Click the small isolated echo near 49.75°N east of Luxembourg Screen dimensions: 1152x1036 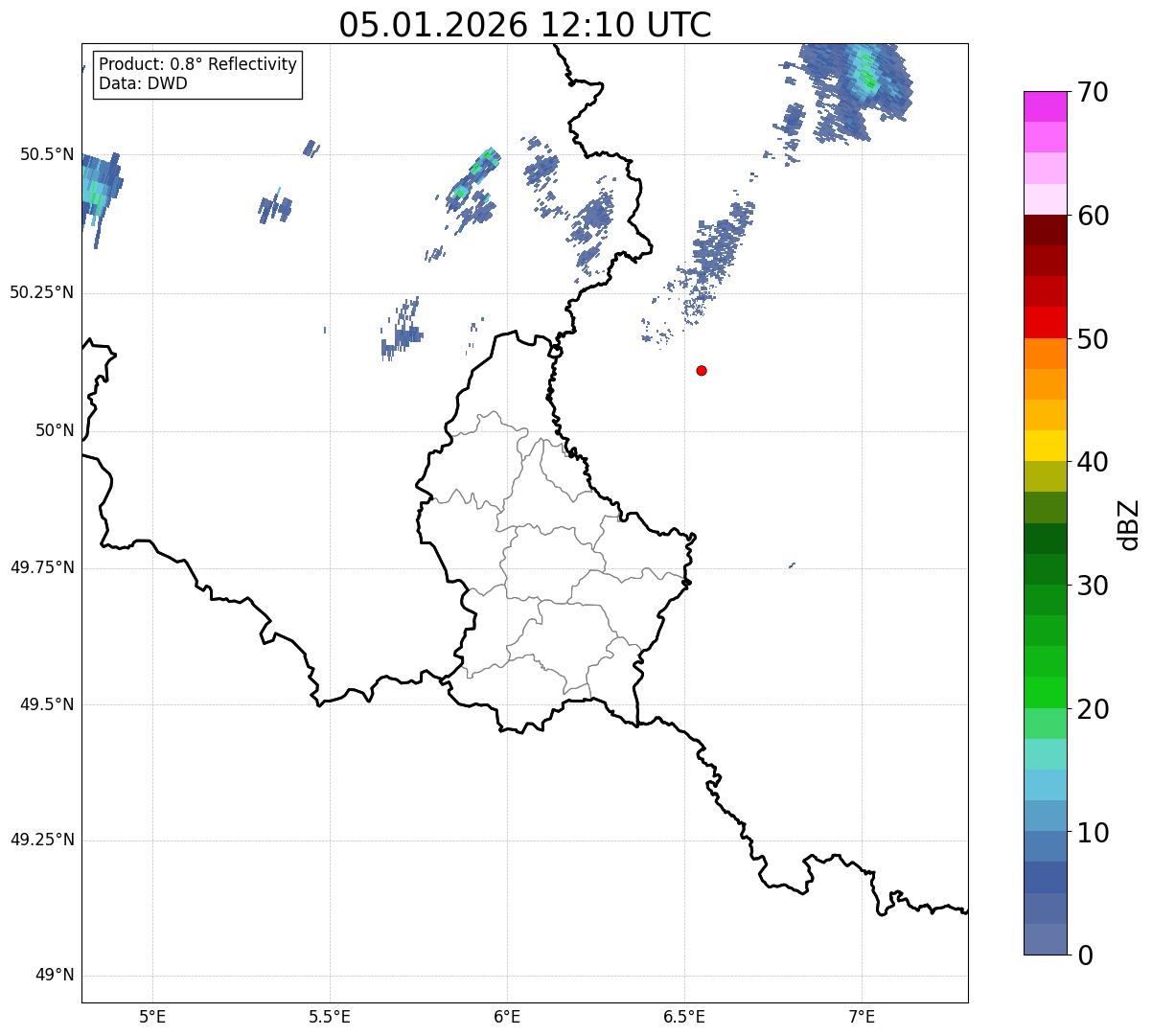792,565
